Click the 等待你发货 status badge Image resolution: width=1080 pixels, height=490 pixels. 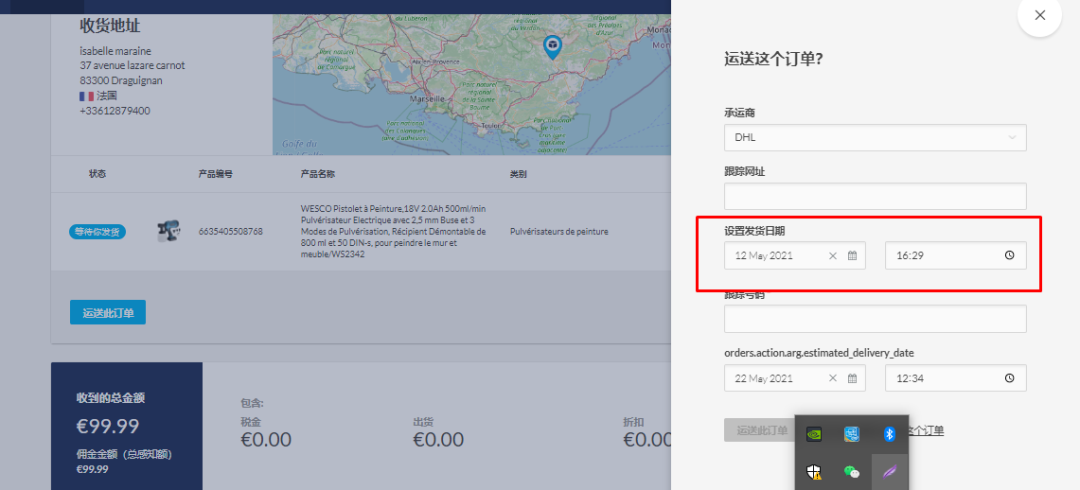tap(97, 232)
